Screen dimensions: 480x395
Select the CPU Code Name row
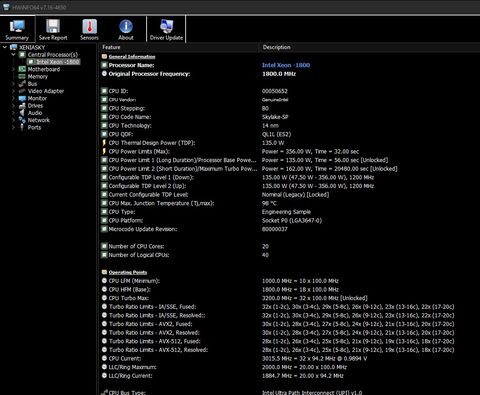pos(289,117)
